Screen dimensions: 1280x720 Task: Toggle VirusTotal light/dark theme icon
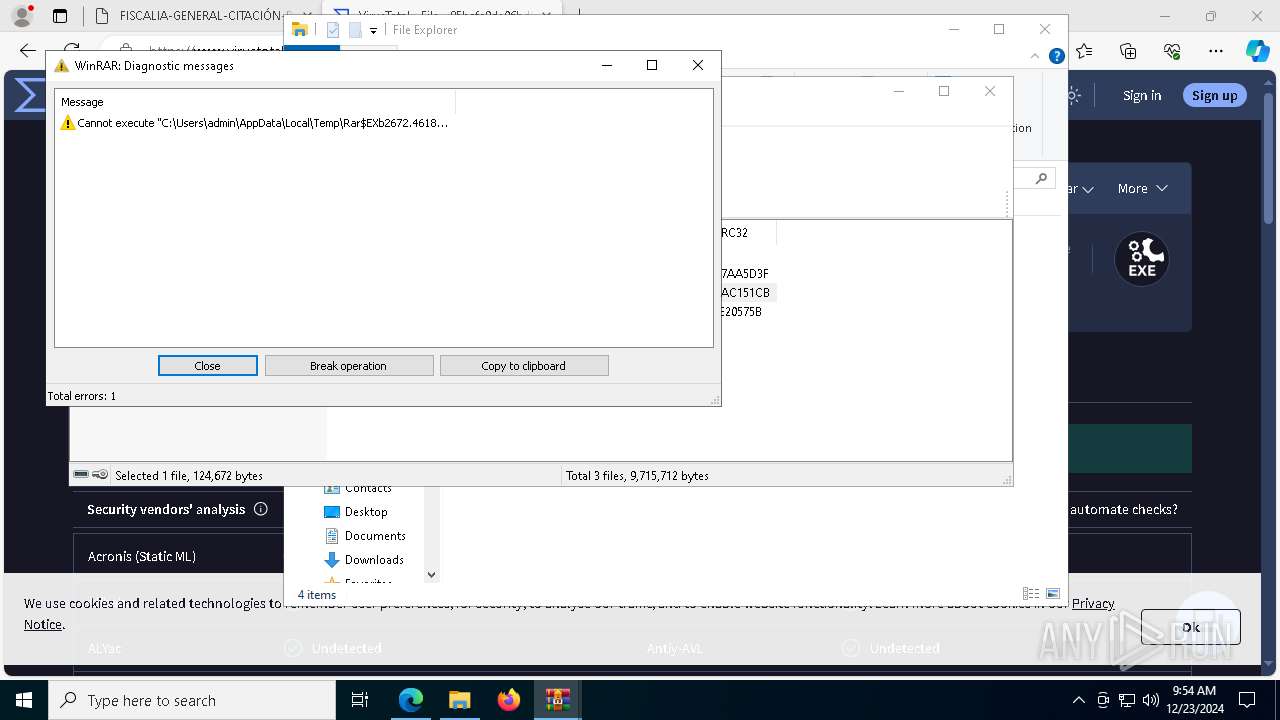coord(1073,95)
